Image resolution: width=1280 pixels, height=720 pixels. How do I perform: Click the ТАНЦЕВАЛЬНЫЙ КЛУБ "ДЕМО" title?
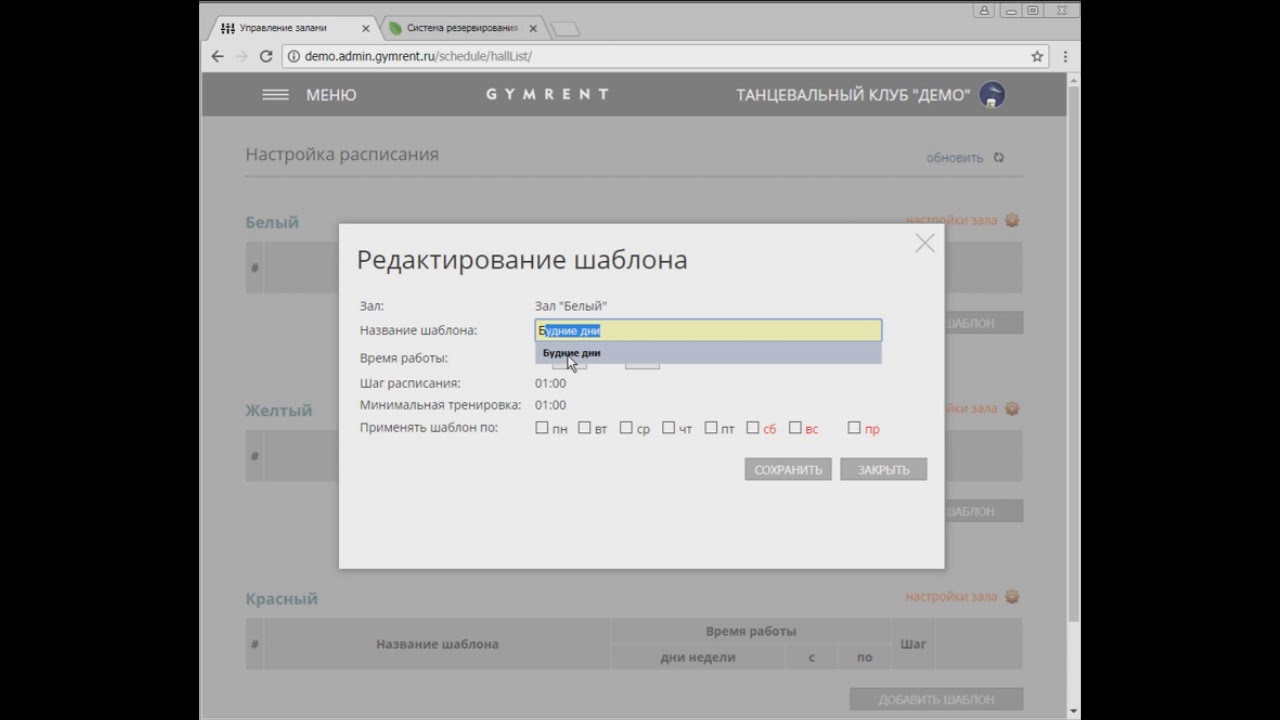(853, 95)
